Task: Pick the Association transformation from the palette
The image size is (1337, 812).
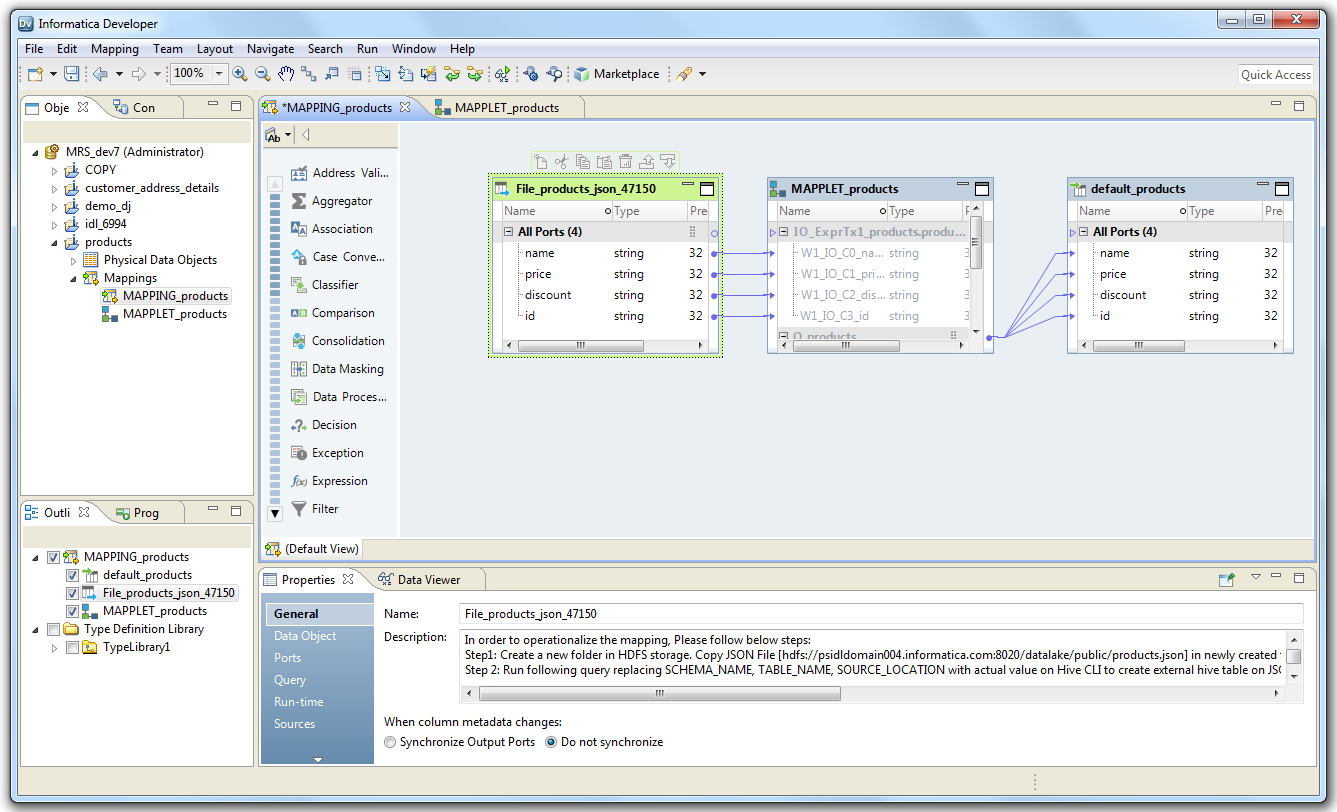Action: click(x=331, y=229)
